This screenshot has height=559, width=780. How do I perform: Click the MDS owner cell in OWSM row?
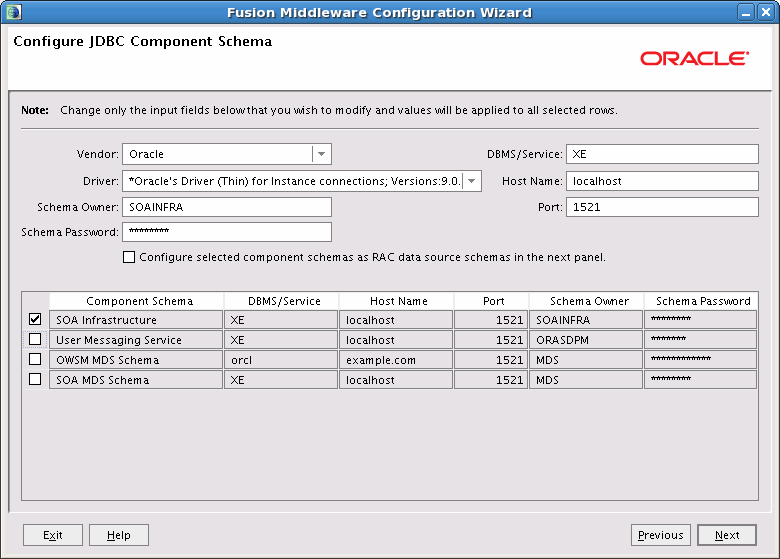pos(586,360)
